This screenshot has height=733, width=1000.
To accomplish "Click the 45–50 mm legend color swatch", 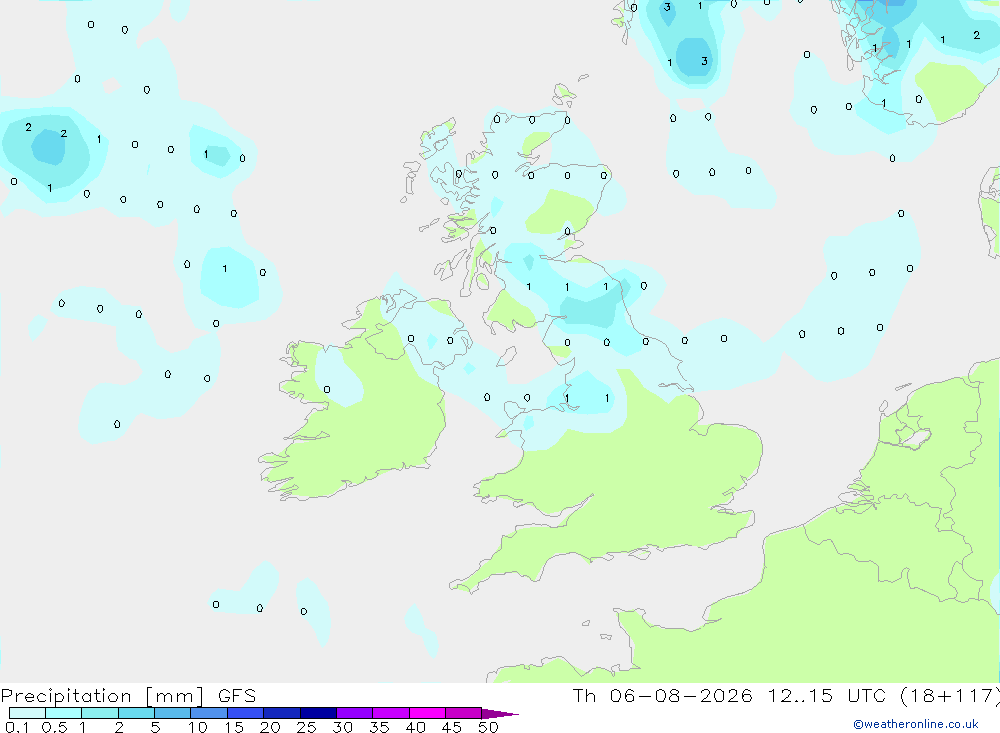I will click(463, 713).
